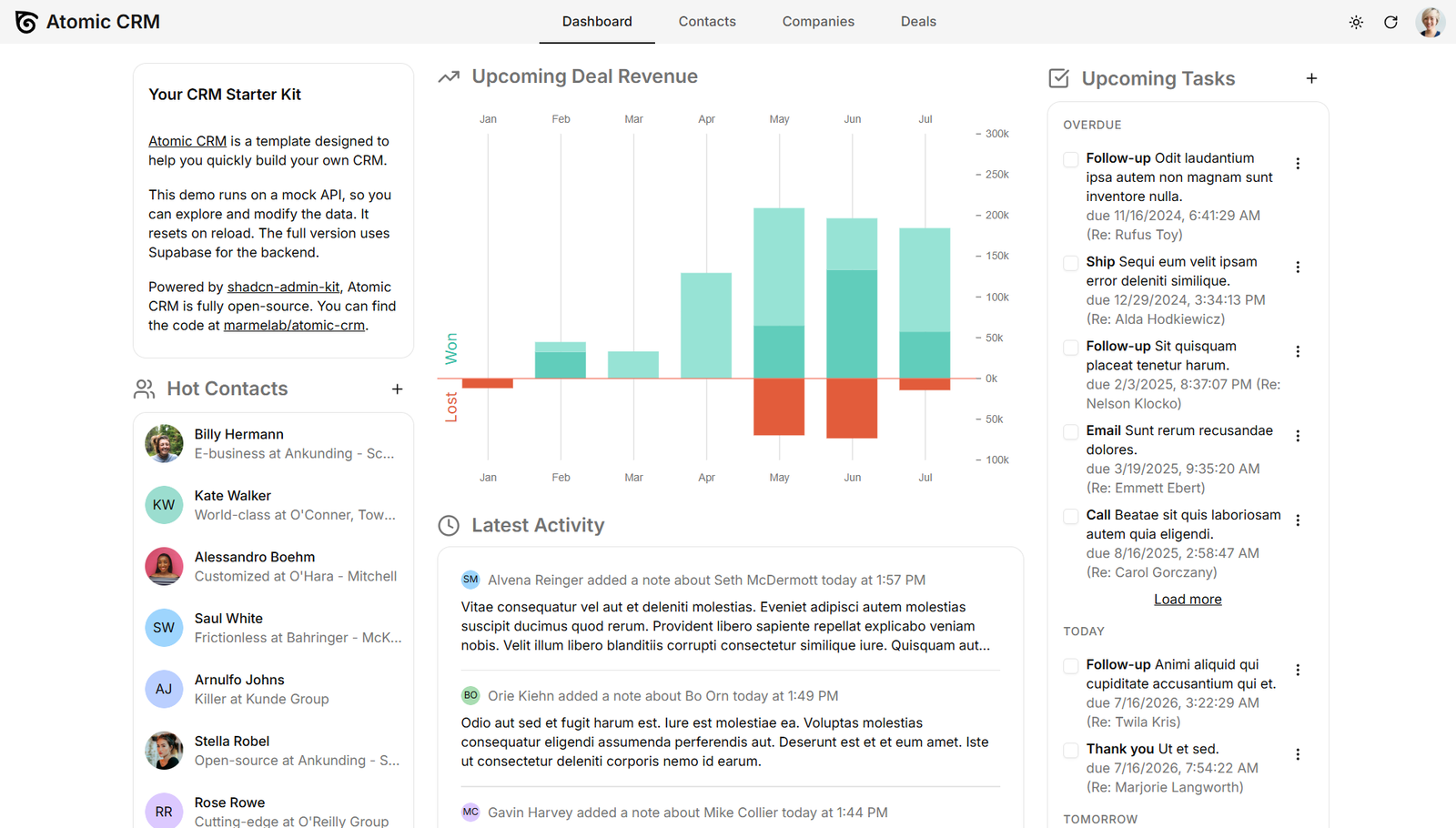The image size is (1456, 828).
Task: Click the Upcoming Tasks checkbox icon
Action: [x=1059, y=78]
